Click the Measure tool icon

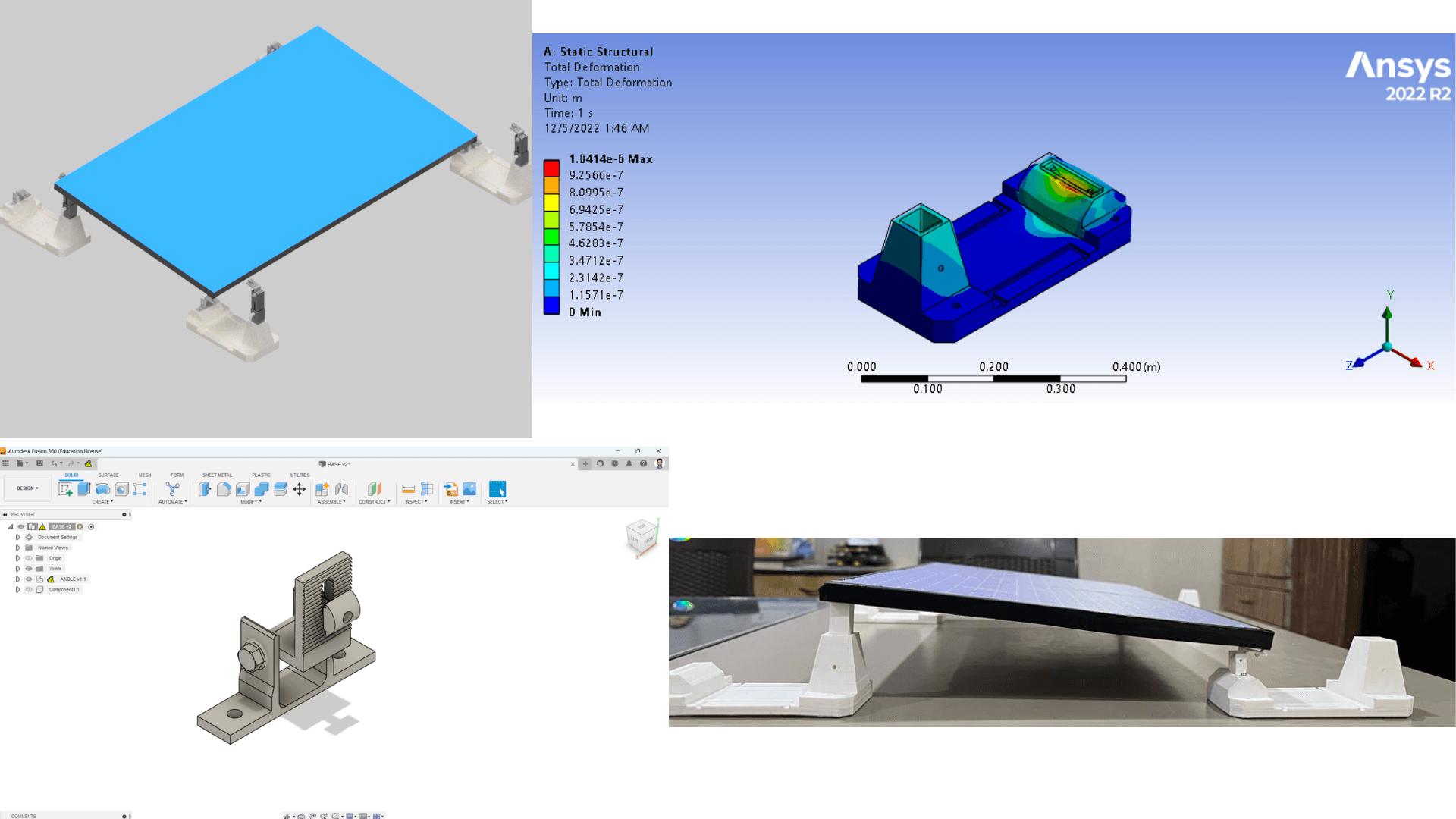click(408, 489)
